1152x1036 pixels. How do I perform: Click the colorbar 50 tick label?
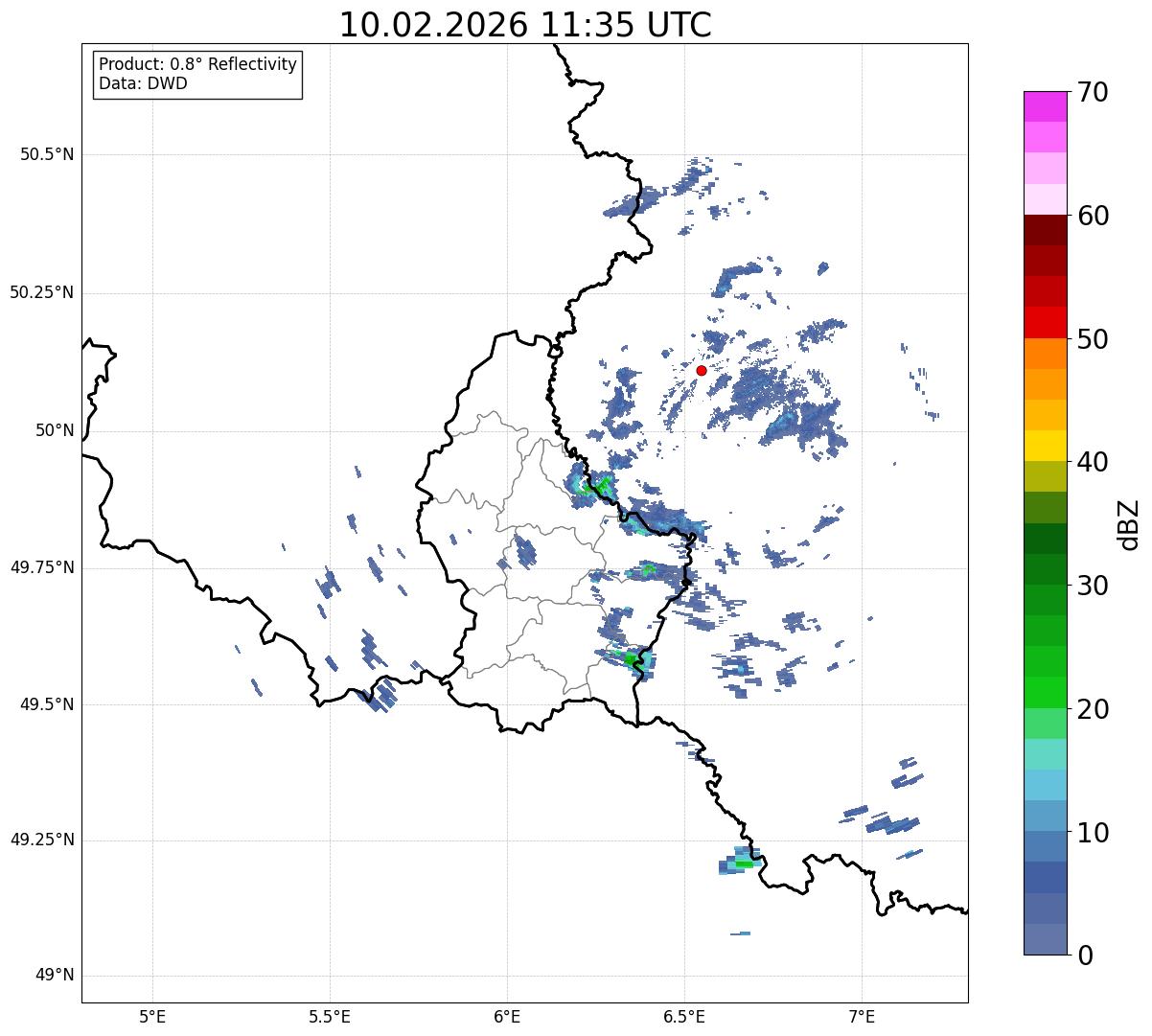[1093, 339]
